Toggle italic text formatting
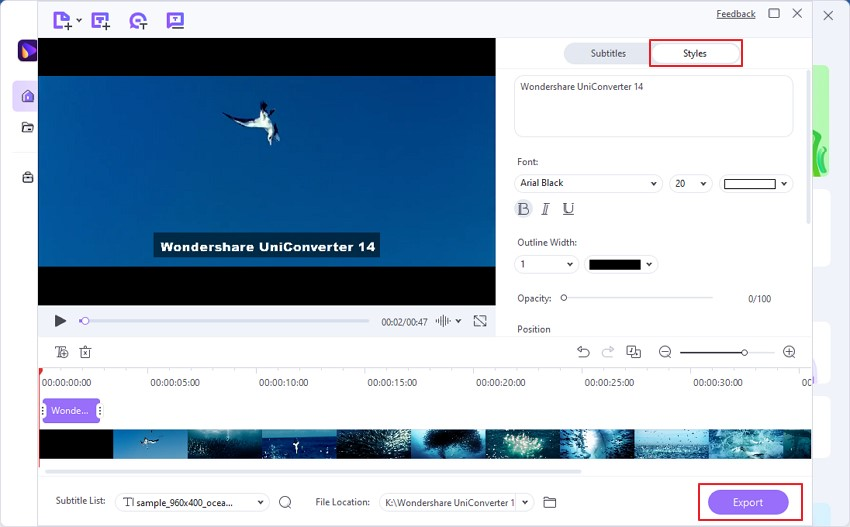This screenshot has height=527, width=850. (545, 209)
